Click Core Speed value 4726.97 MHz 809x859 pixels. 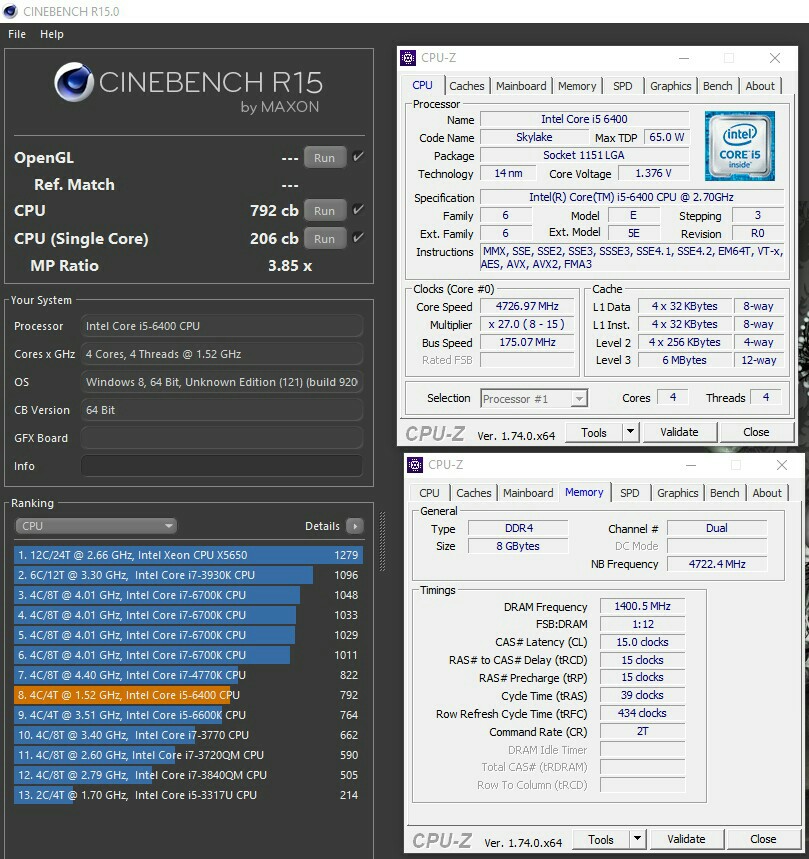(x=527, y=306)
